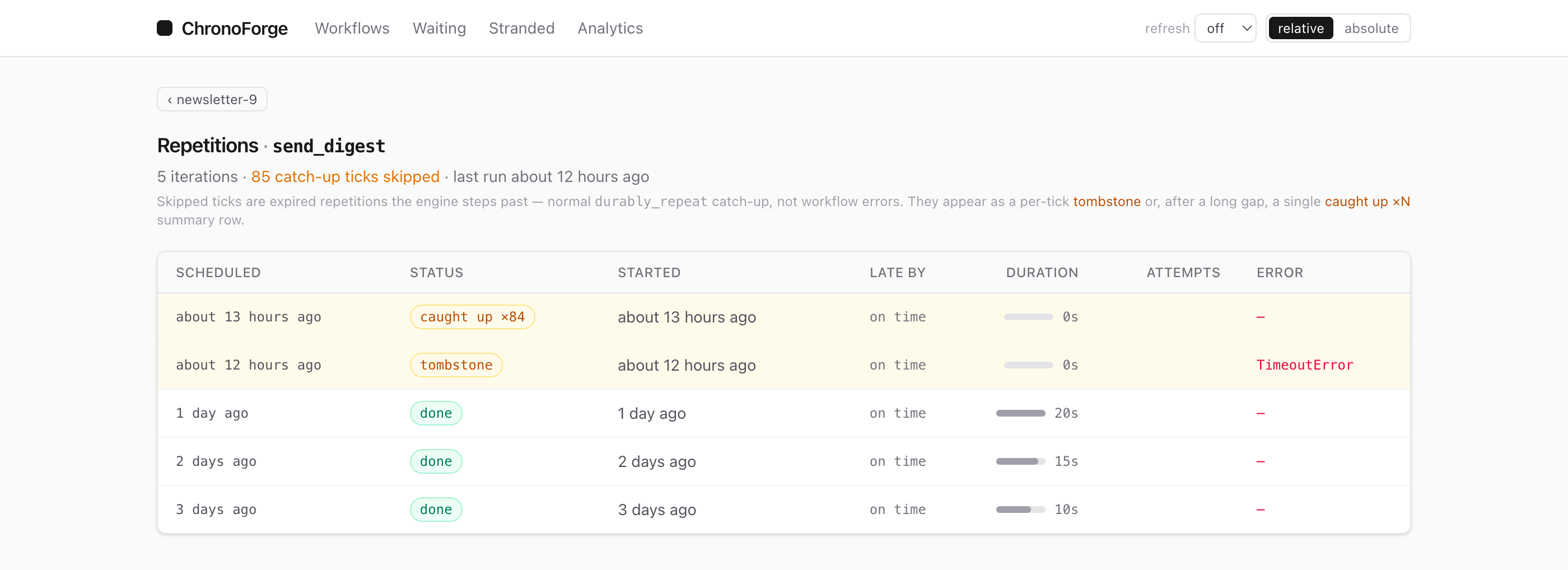Click the TimeoutError error text

[x=1304, y=365]
